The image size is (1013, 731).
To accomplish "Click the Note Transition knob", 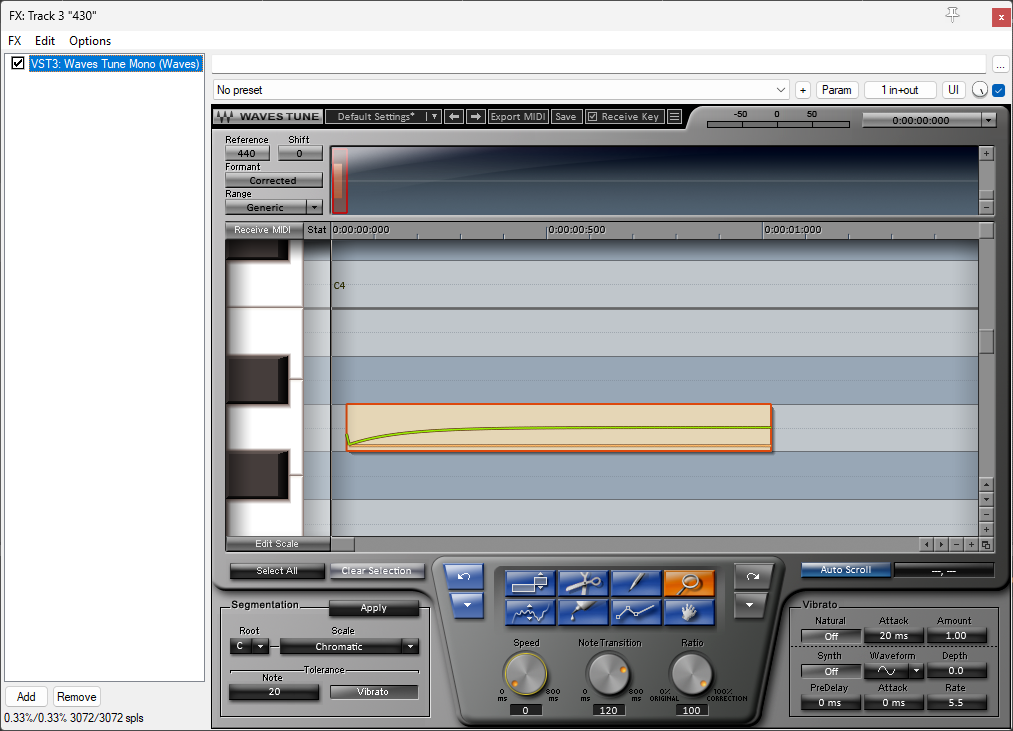I will click(x=608, y=673).
